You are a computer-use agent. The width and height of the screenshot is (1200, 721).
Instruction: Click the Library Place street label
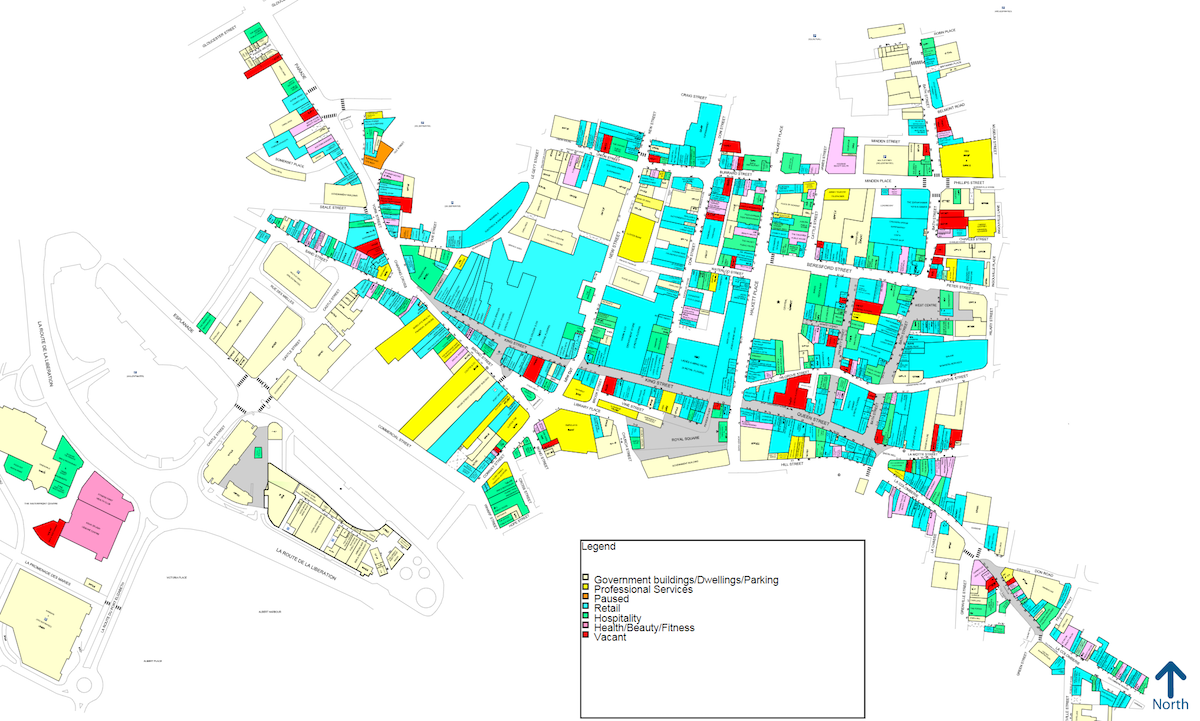pyautogui.click(x=587, y=406)
